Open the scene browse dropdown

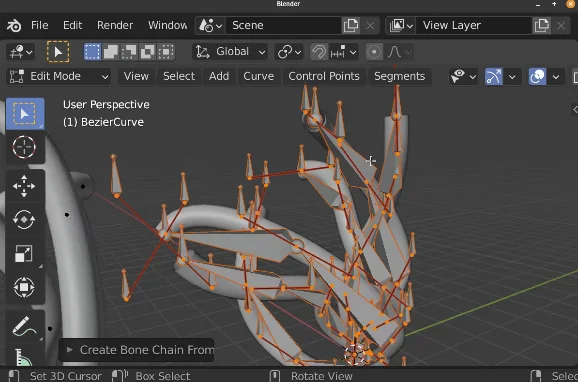coord(210,25)
